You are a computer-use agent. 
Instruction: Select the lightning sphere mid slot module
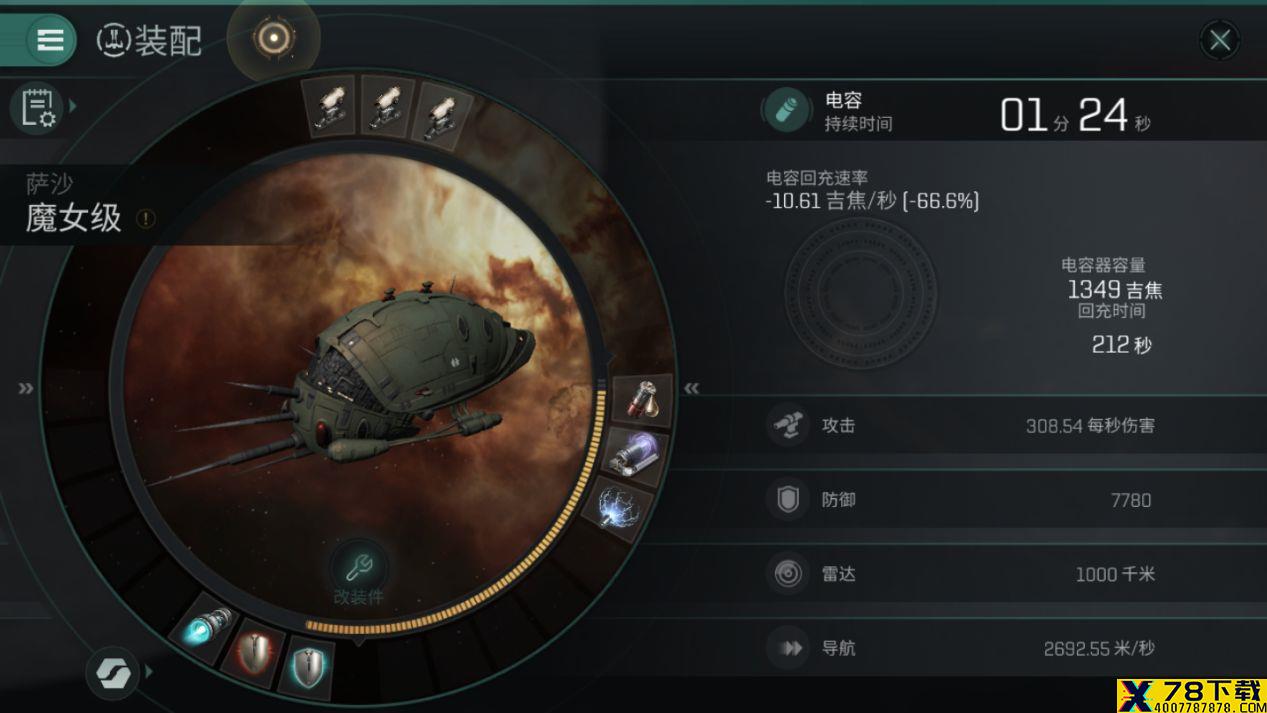tap(616, 508)
